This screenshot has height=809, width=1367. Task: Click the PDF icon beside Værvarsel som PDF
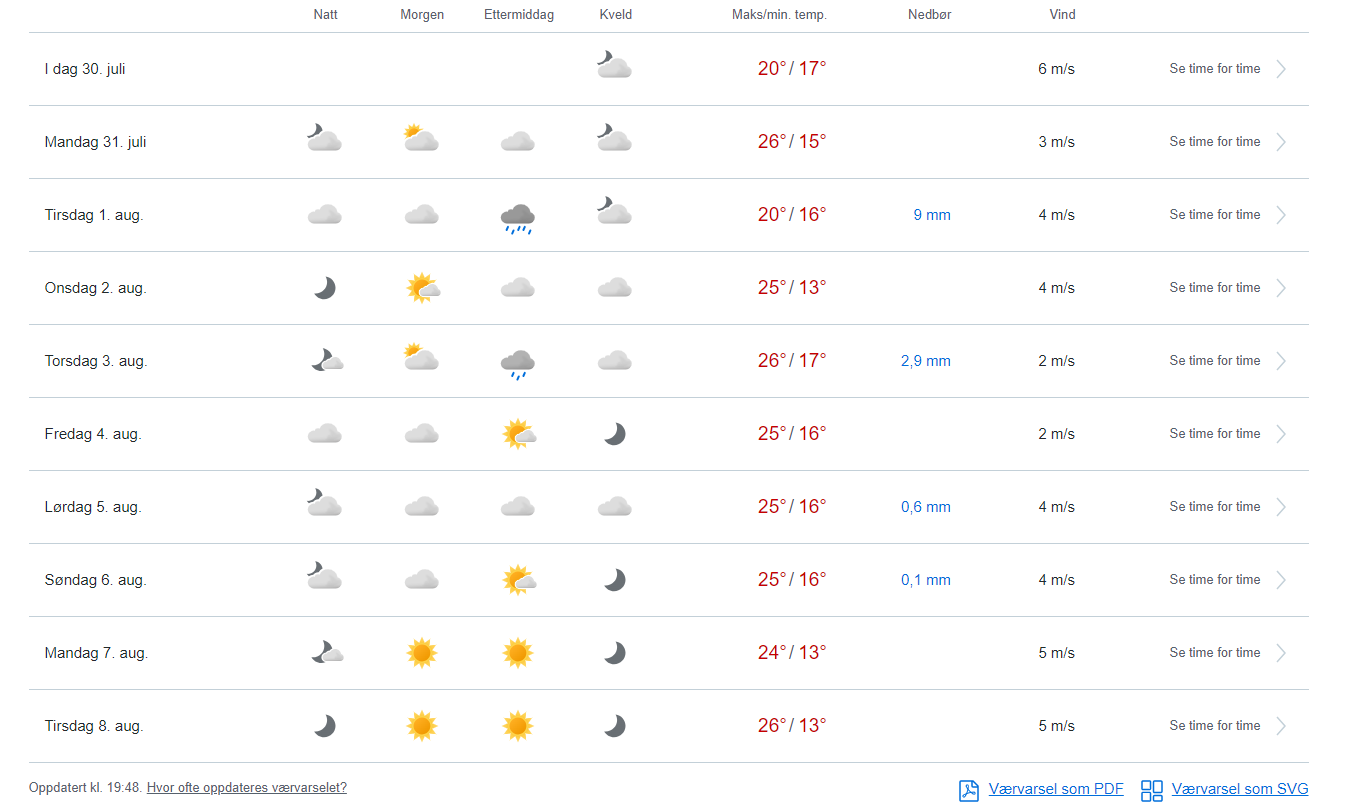[x=968, y=790]
